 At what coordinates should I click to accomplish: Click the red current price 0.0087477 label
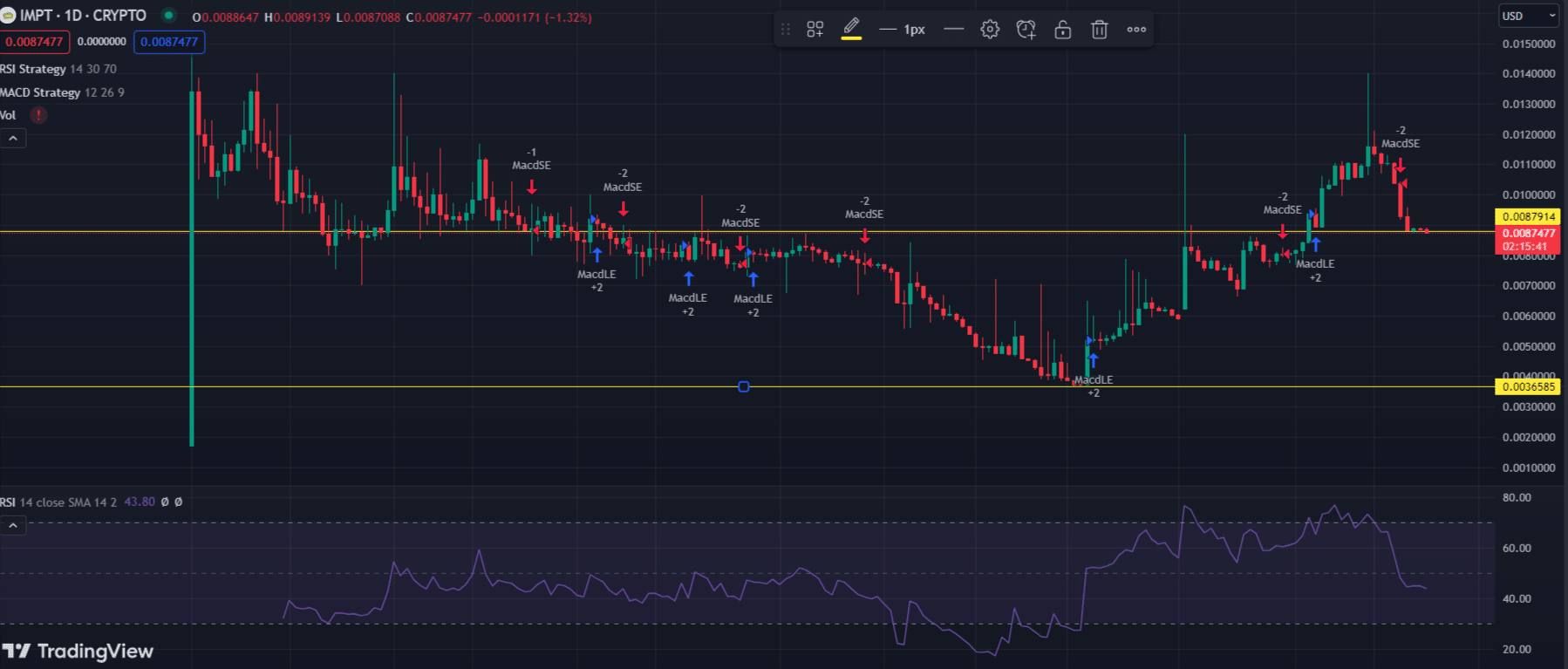click(x=1529, y=239)
